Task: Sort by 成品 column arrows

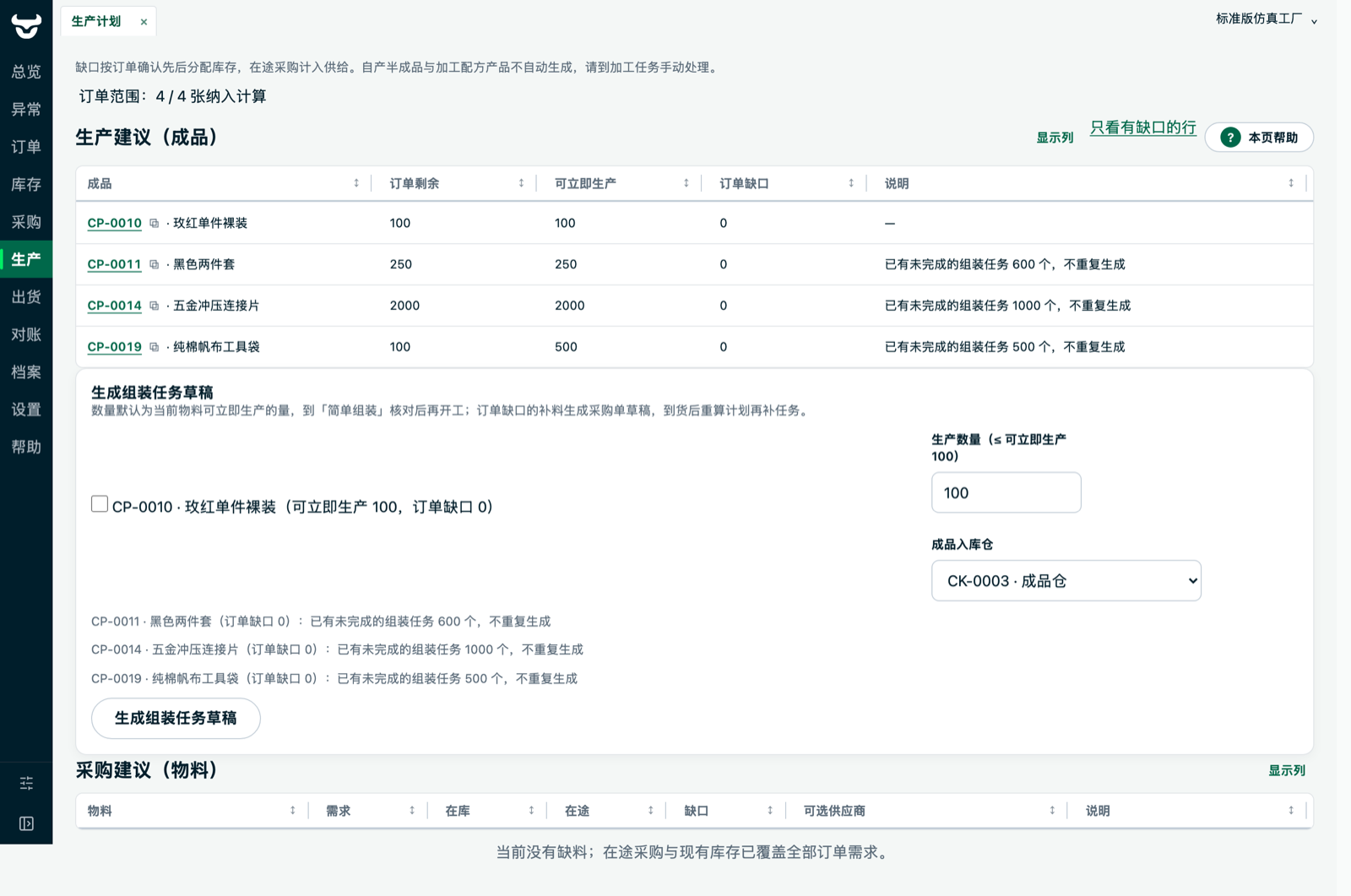Action: [x=356, y=183]
